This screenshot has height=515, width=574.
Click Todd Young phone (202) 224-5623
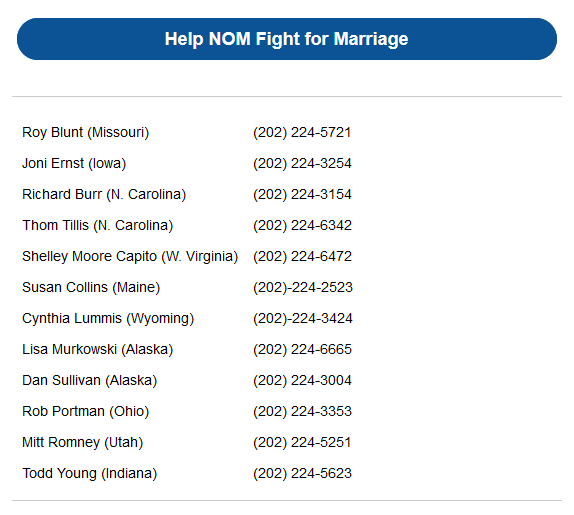[302, 473]
